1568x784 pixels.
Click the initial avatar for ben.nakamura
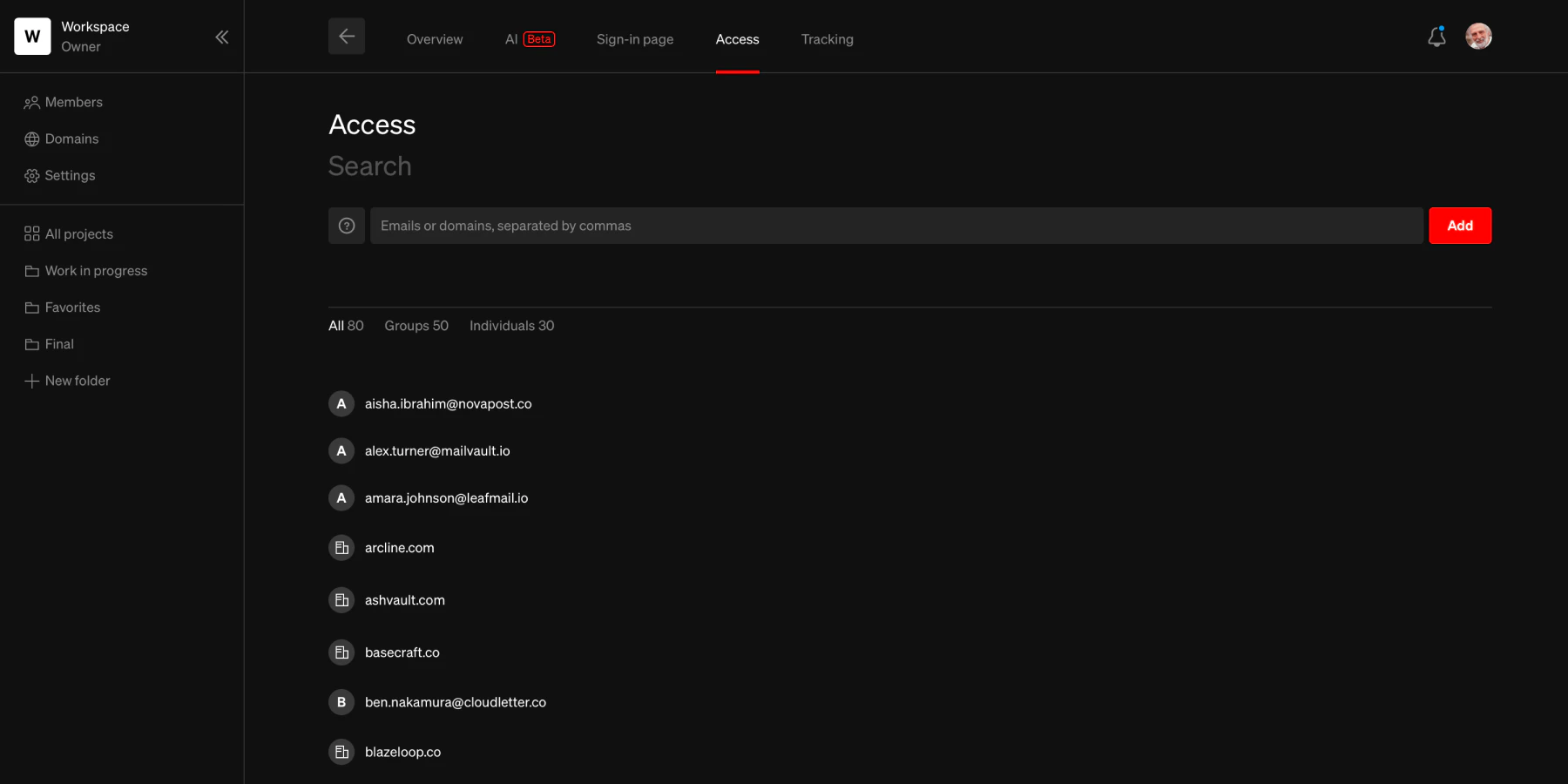[341, 701]
